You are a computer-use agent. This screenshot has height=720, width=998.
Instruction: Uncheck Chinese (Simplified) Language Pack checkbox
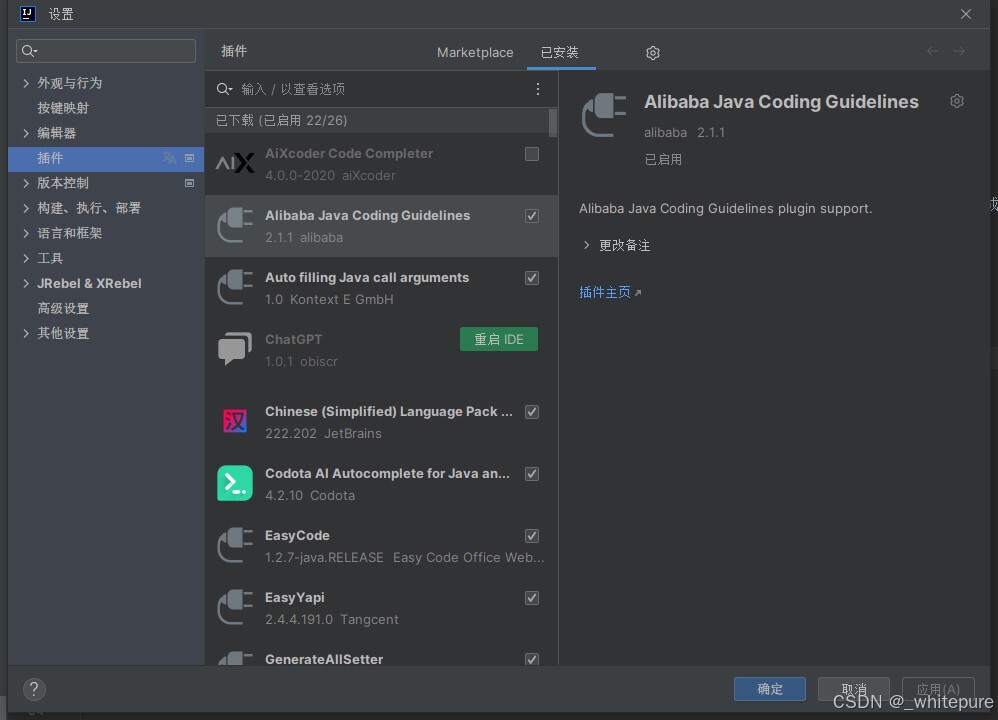pos(532,412)
